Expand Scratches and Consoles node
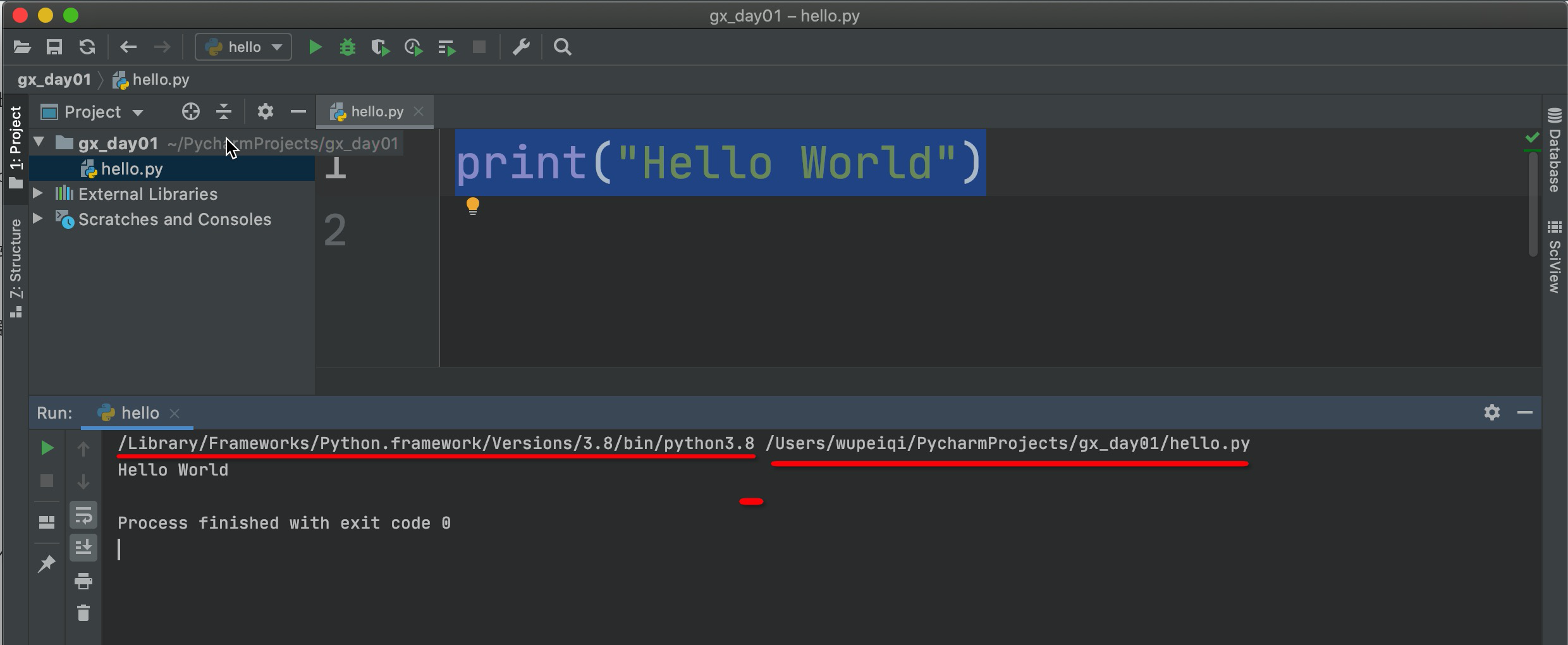Image resolution: width=1568 pixels, height=645 pixels. pyautogui.click(x=38, y=218)
